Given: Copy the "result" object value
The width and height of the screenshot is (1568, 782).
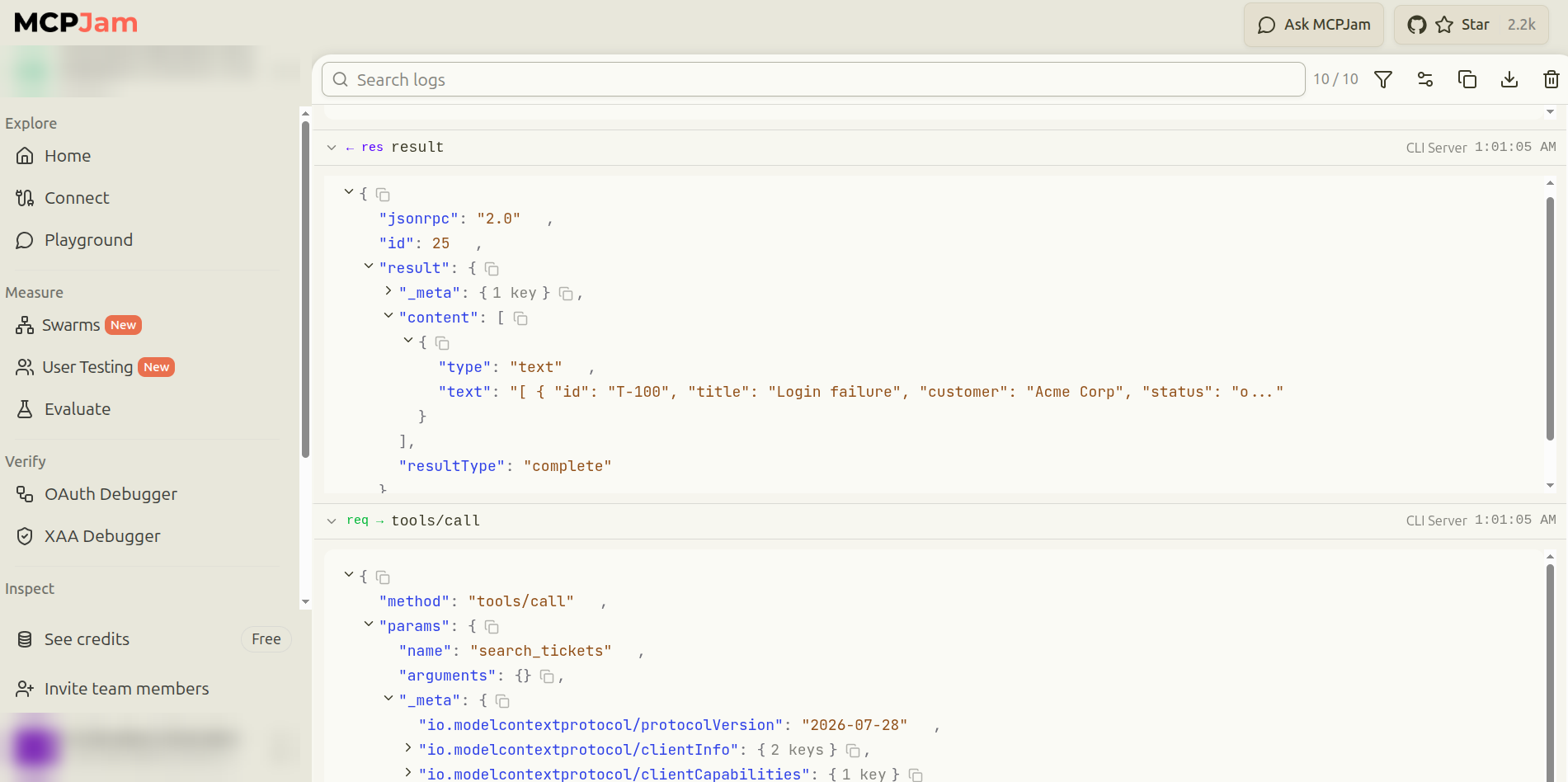Looking at the screenshot, I should point(492,269).
